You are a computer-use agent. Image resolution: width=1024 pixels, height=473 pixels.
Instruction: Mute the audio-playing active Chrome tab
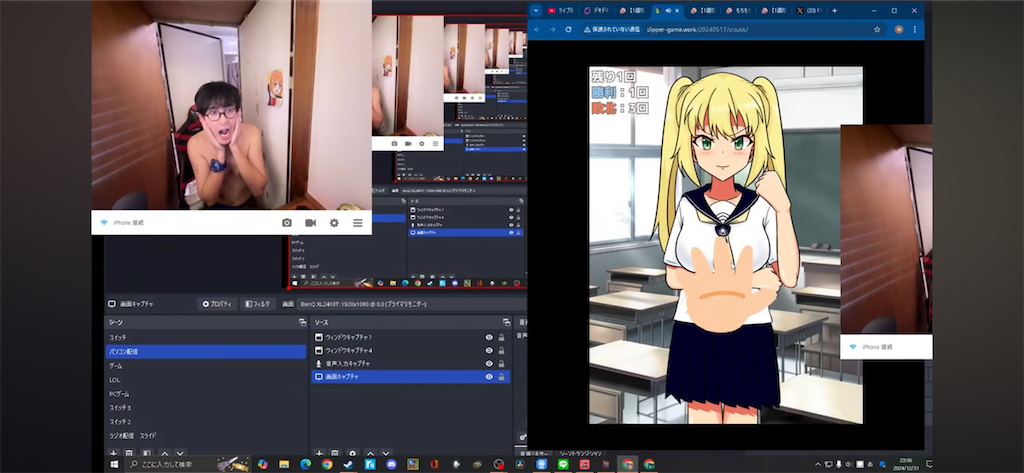(668, 11)
